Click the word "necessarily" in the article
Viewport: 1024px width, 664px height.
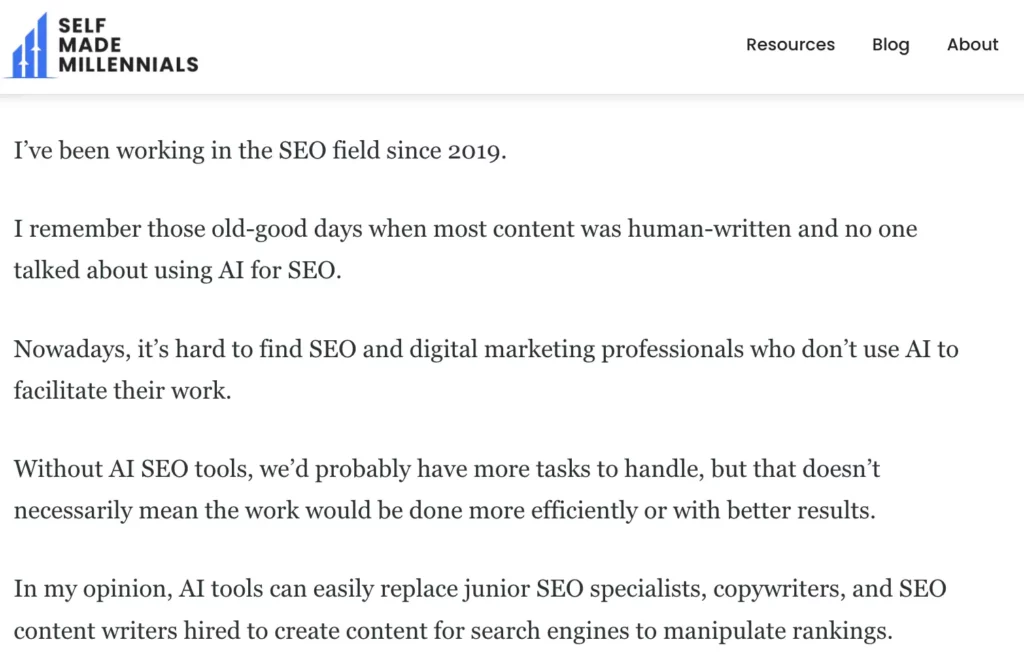(x=74, y=510)
